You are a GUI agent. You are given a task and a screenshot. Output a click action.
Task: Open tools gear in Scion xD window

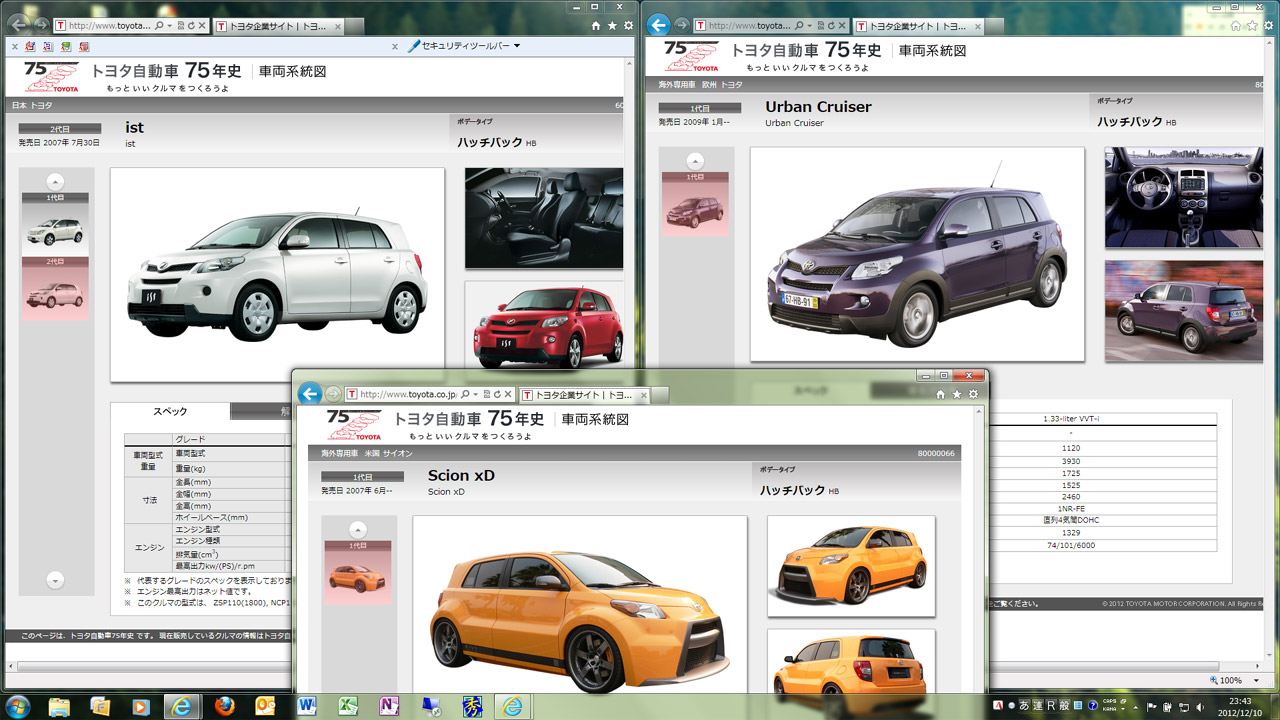click(x=974, y=394)
